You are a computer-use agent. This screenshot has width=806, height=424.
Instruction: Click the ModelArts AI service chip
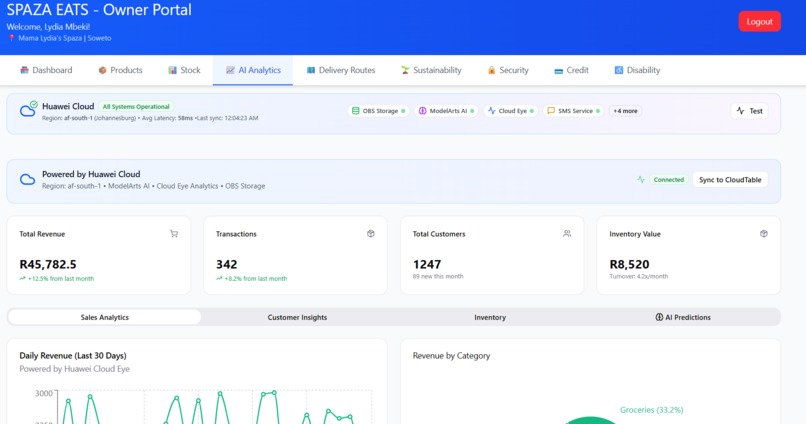coord(446,110)
